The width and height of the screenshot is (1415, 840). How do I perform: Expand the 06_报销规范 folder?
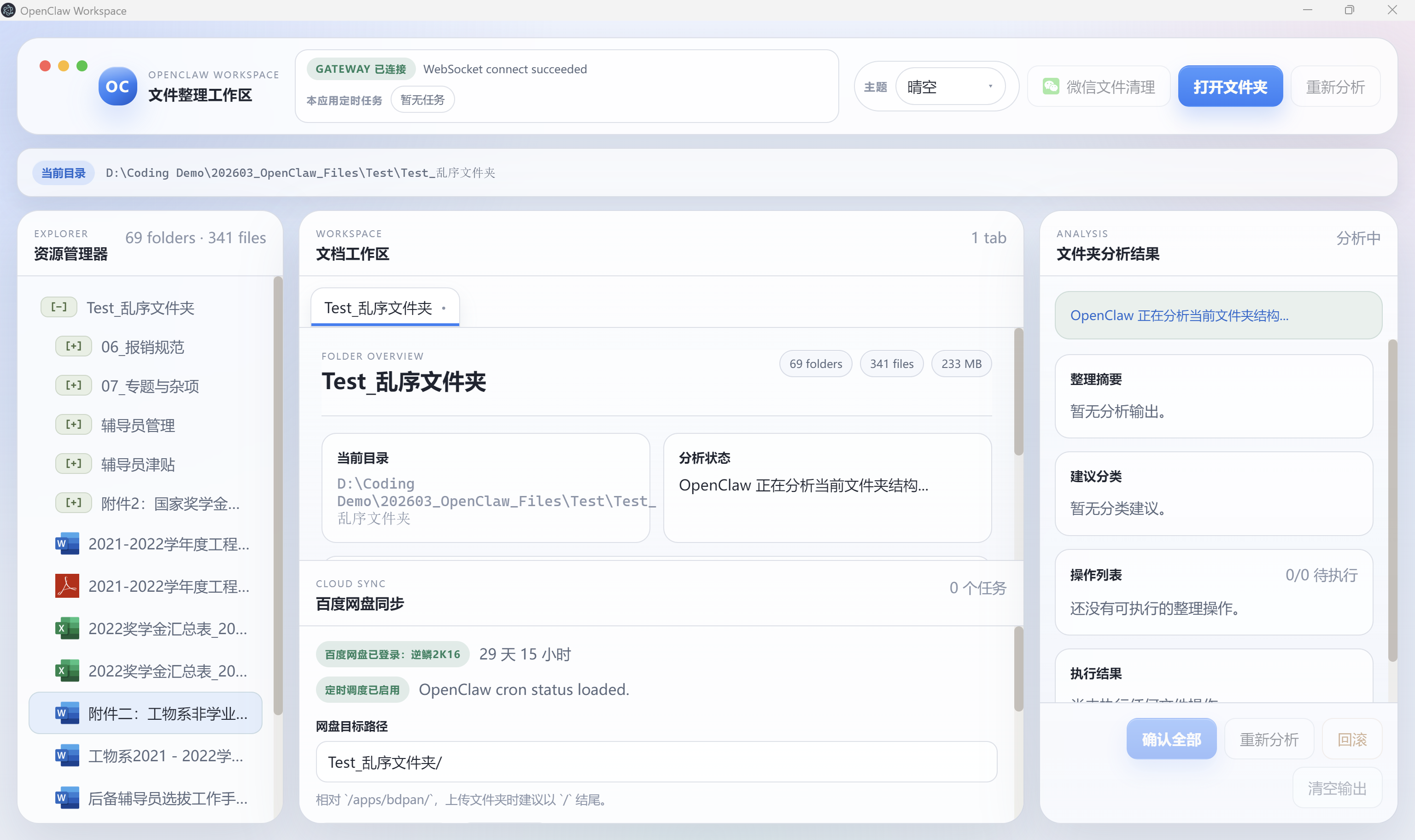73,346
